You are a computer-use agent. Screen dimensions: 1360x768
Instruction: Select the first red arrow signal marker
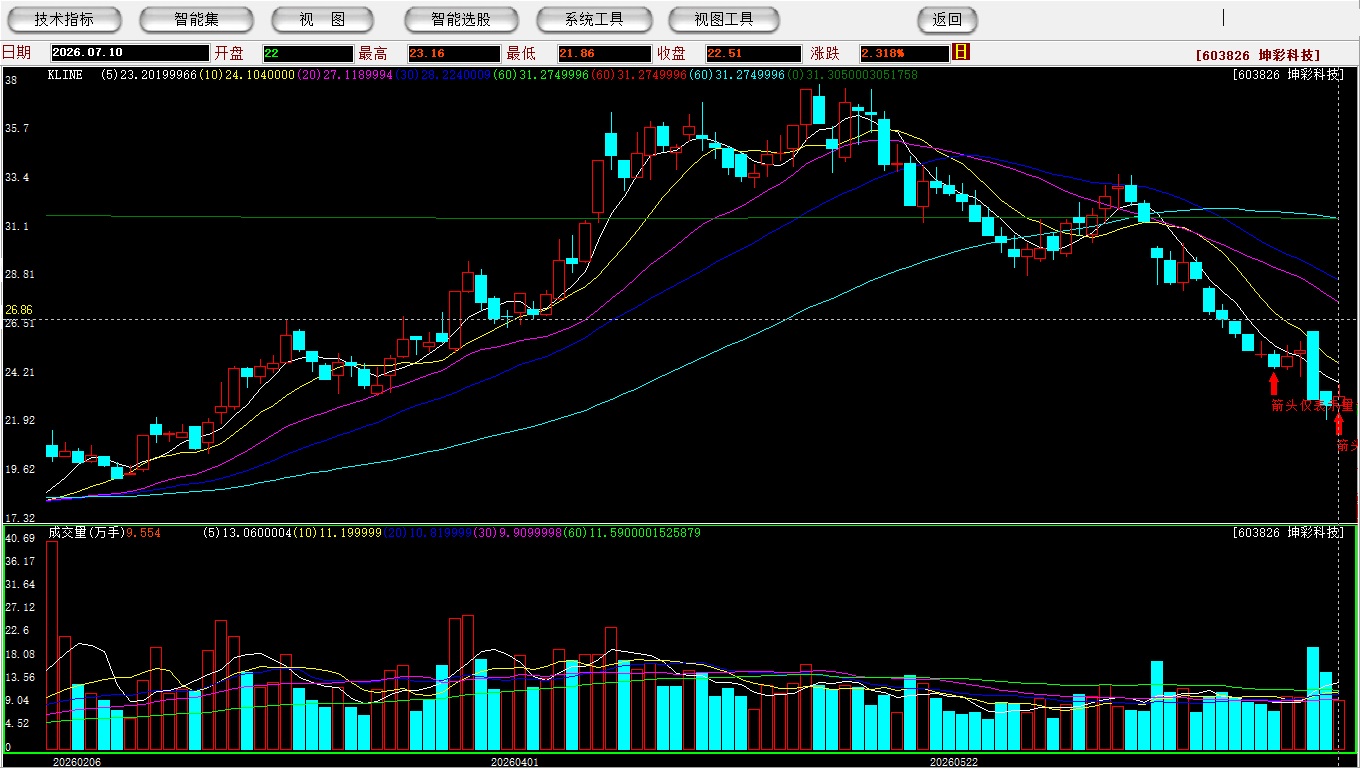[x=1273, y=383]
